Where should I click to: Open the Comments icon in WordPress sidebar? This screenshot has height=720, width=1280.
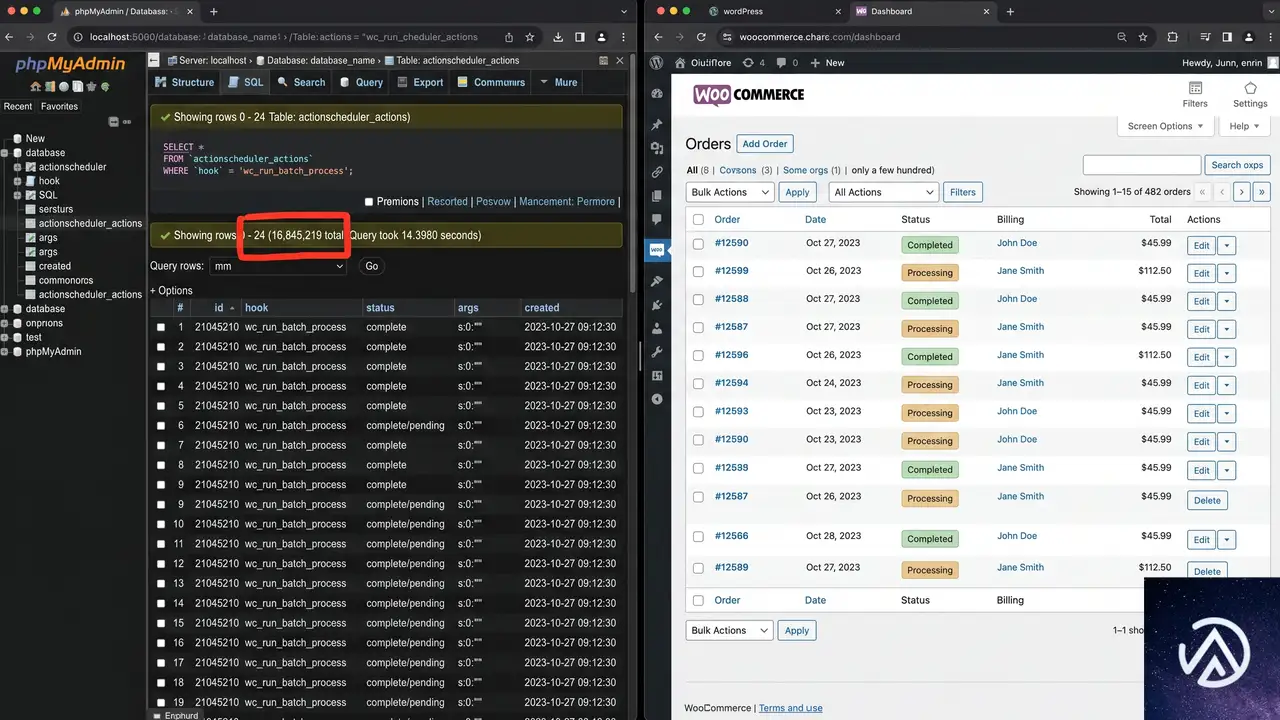click(x=657, y=219)
